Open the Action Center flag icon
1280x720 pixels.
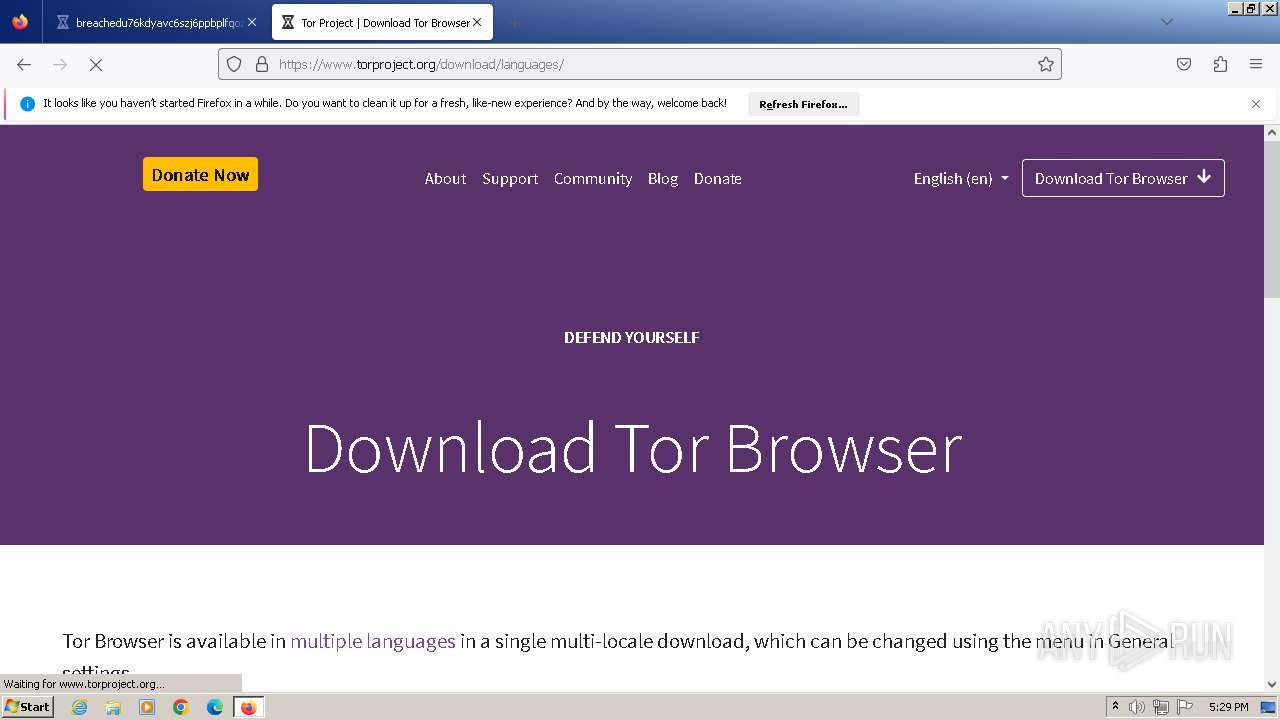tap(1185, 707)
